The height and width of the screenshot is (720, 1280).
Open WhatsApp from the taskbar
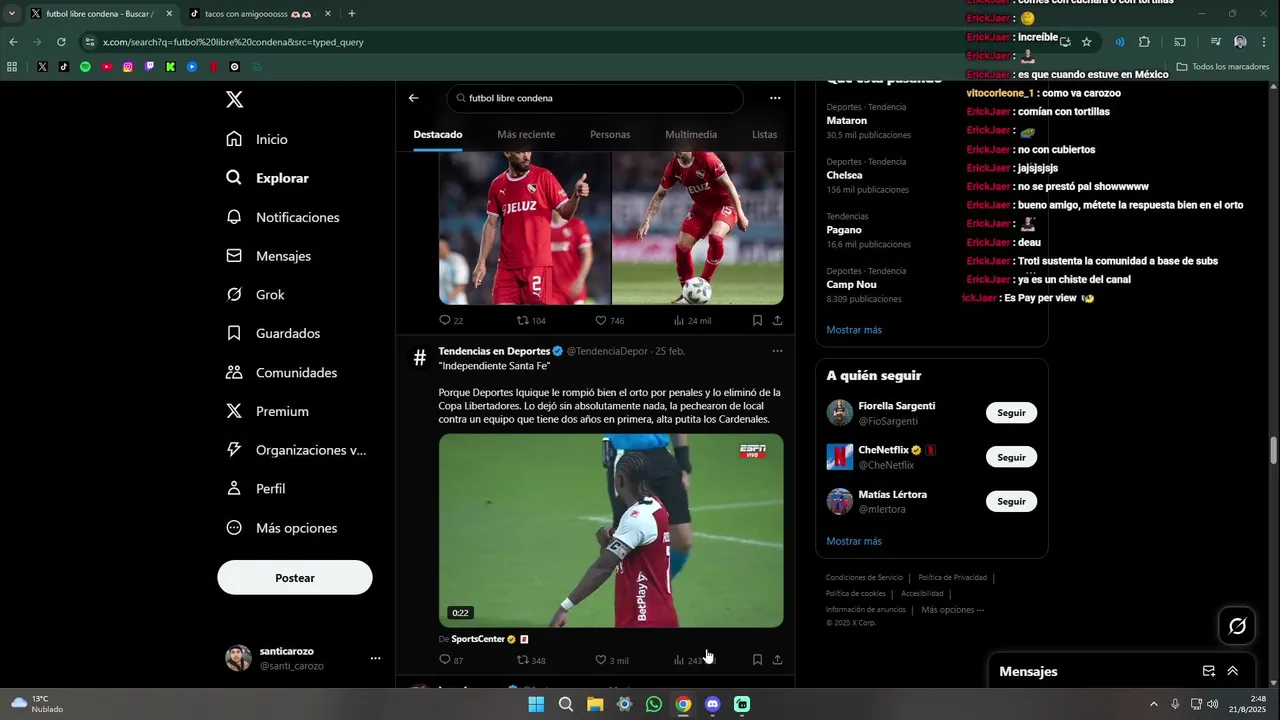point(654,704)
